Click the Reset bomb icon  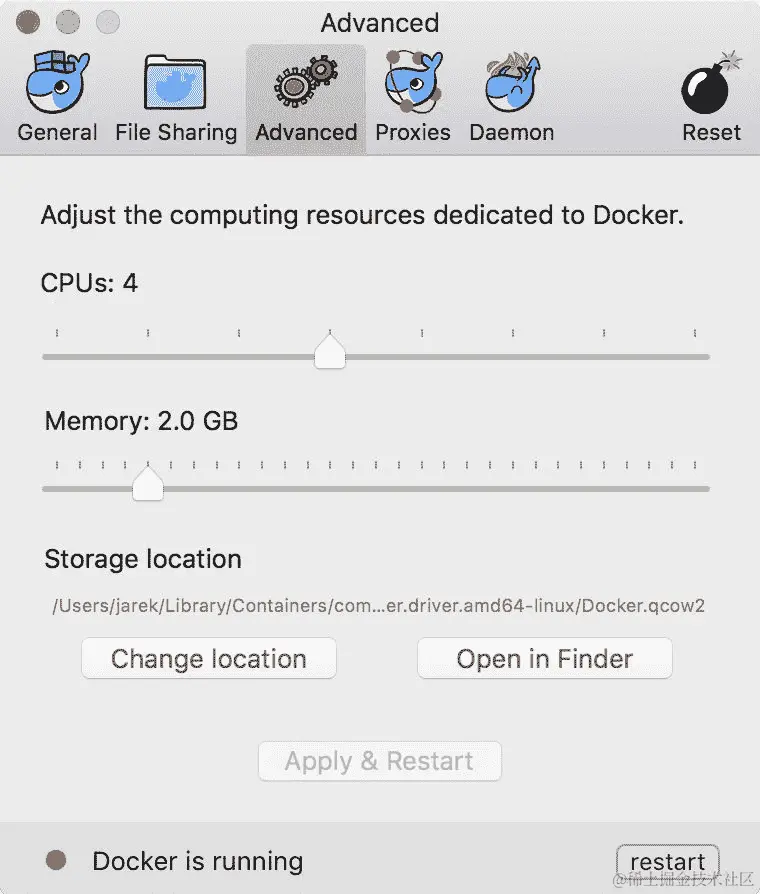point(711,84)
